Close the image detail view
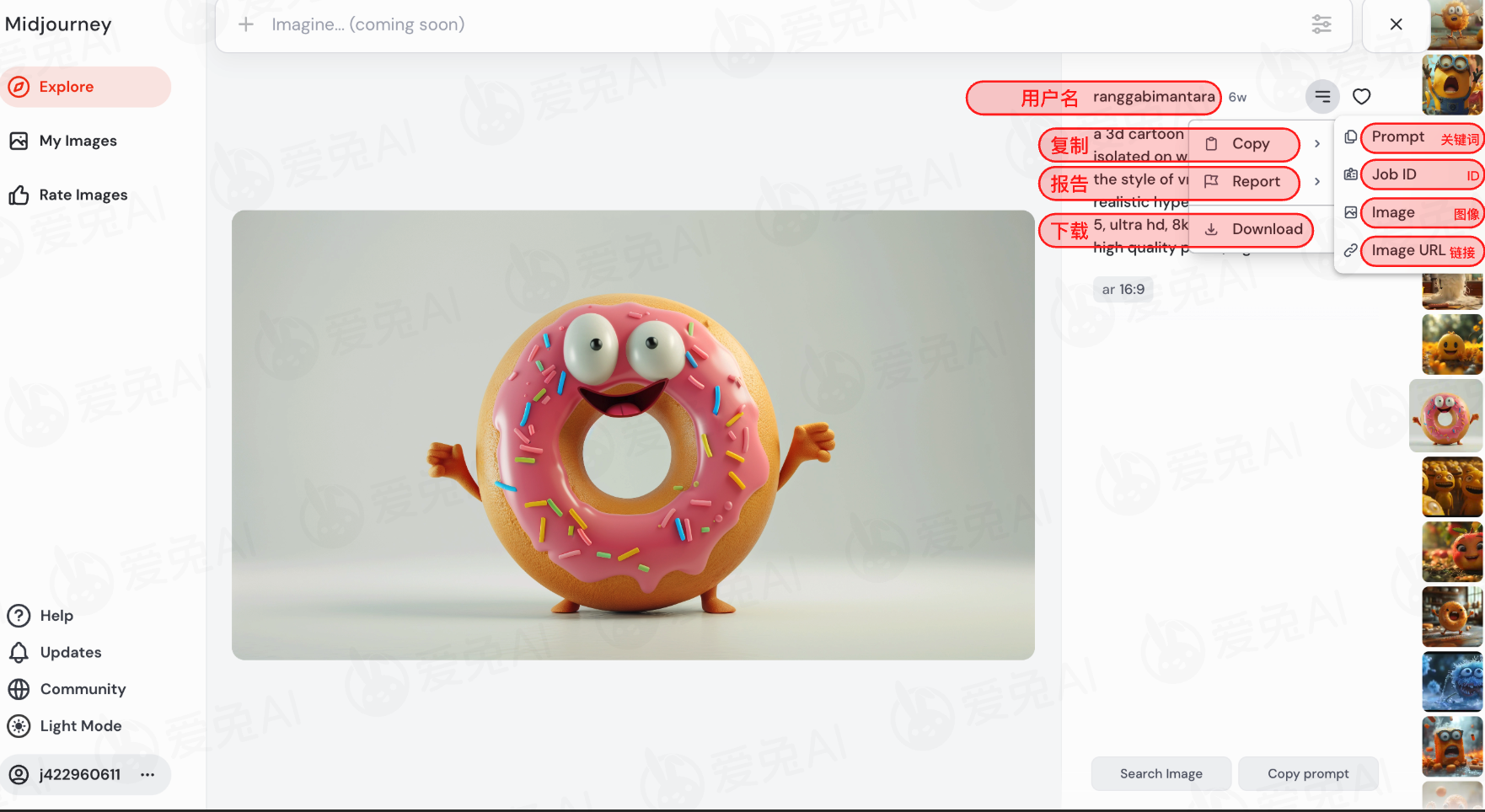The width and height of the screenshot is (1485, 812). click(1396, 24)
